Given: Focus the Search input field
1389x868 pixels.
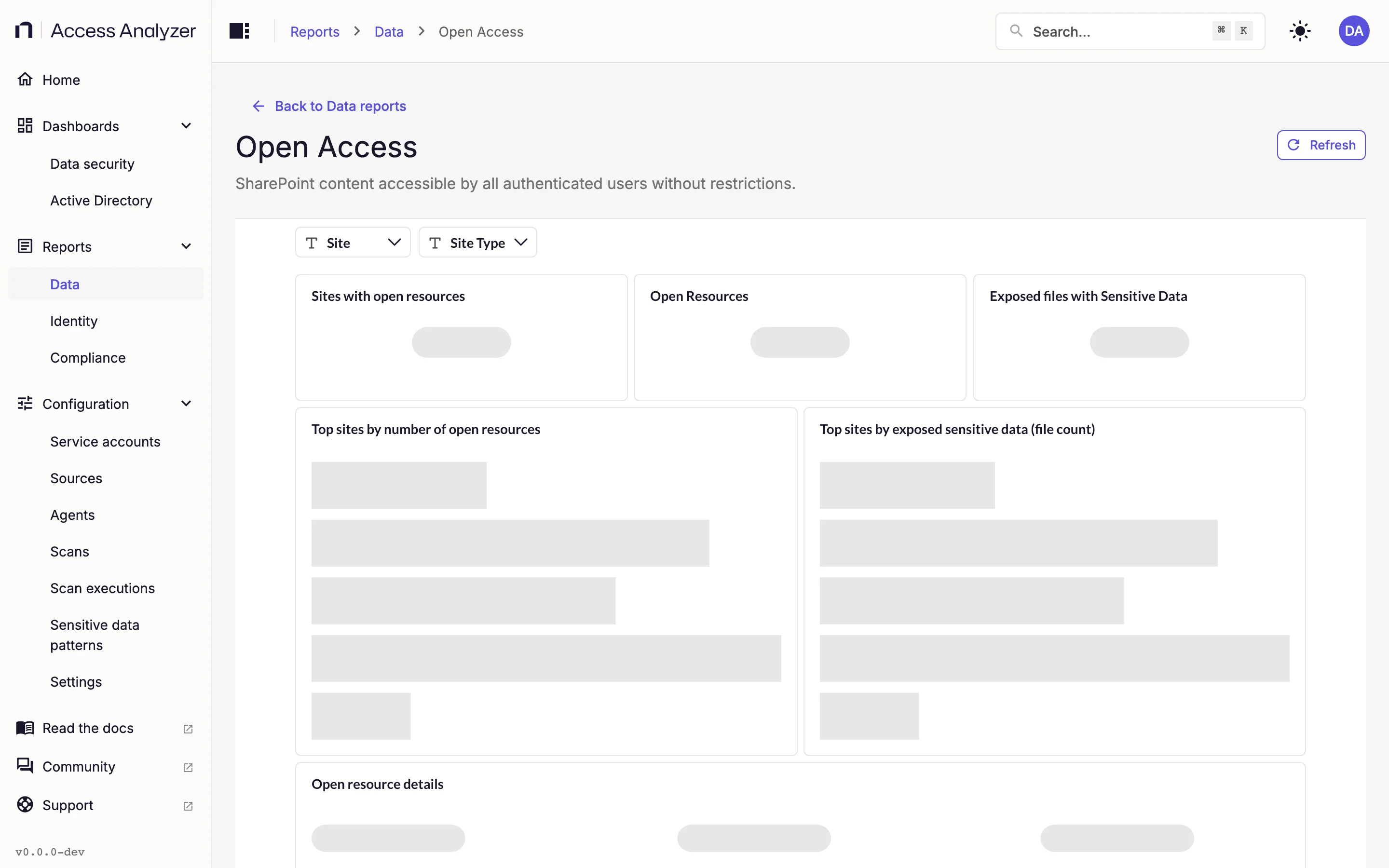Looking at the screenshot, I should click(x=1130, y=31).
